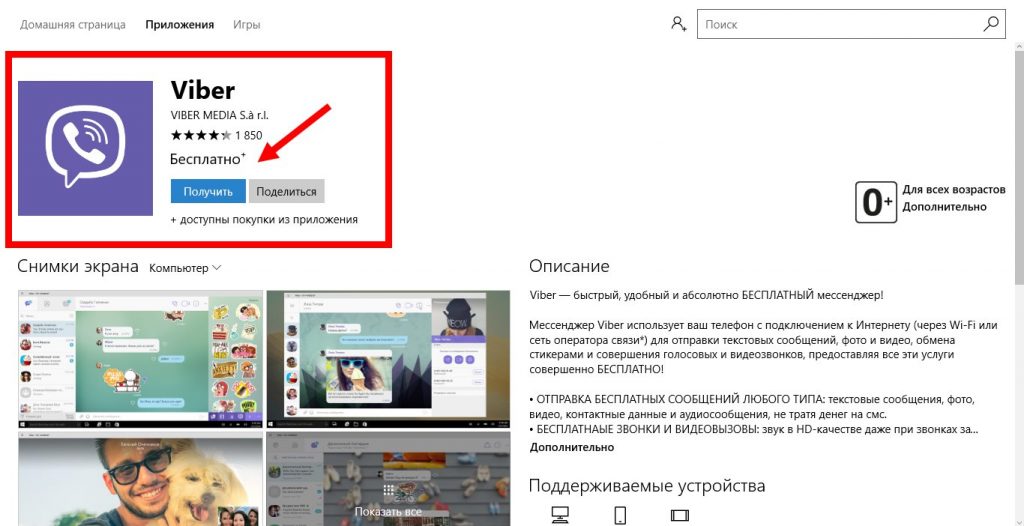This screenshot has height=526, width=1024.
Task: Click Дополнительно under age rating
Action: (x=944, y=207)
